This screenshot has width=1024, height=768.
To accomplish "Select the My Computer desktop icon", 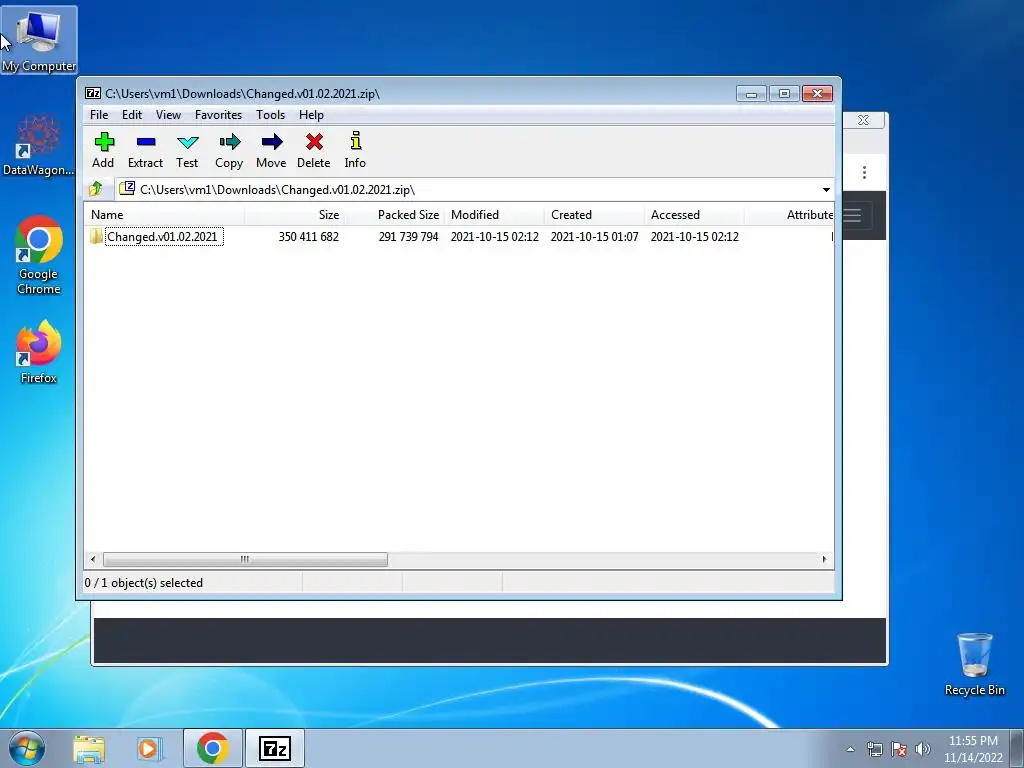I will [x=39, y=41].
